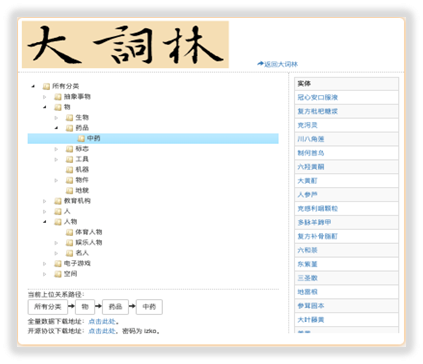Screen dimensions: 423x364
Task: Click the 大词林 logo banner
Action: pos(125,44)
